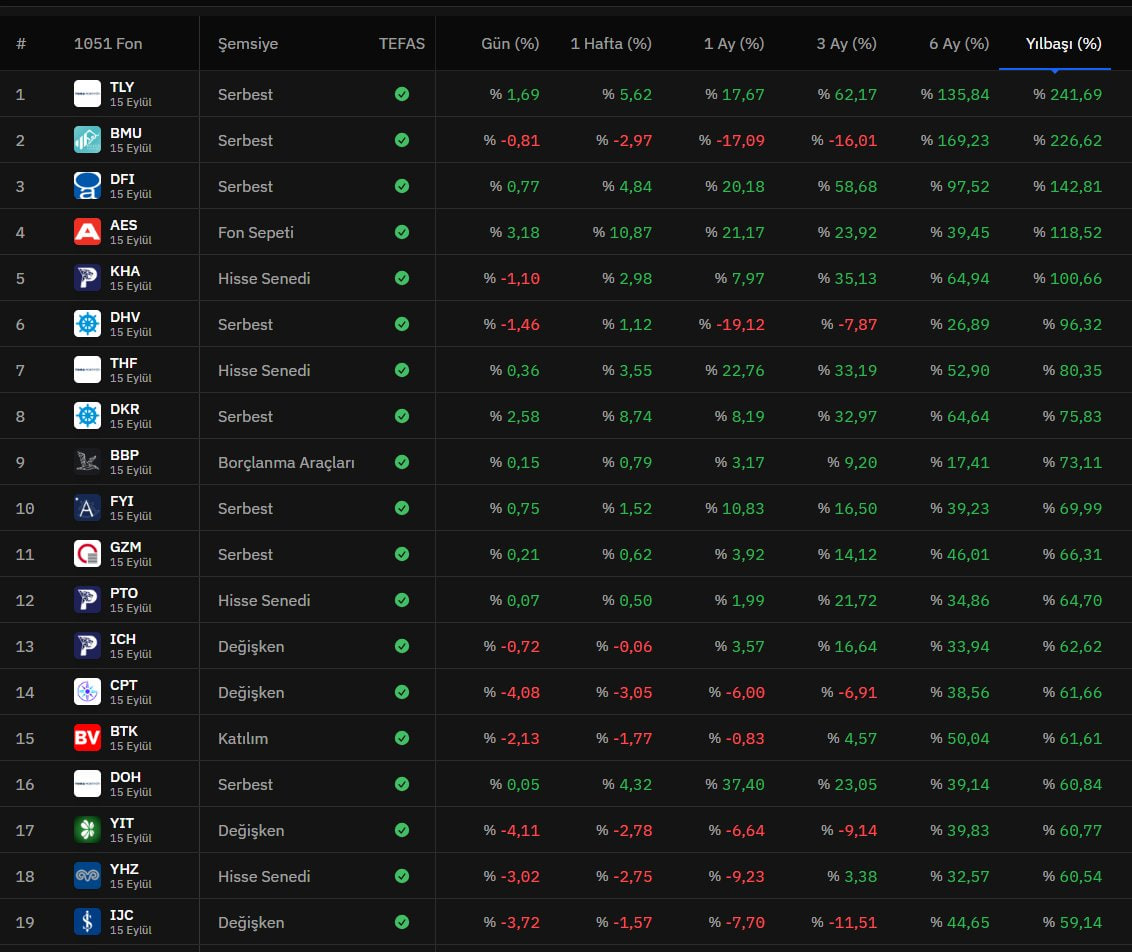This screenshot has width=1132, height=952.
Task: Click the TEFAS checkmark for AES
Action: click(x=402, y=232)
